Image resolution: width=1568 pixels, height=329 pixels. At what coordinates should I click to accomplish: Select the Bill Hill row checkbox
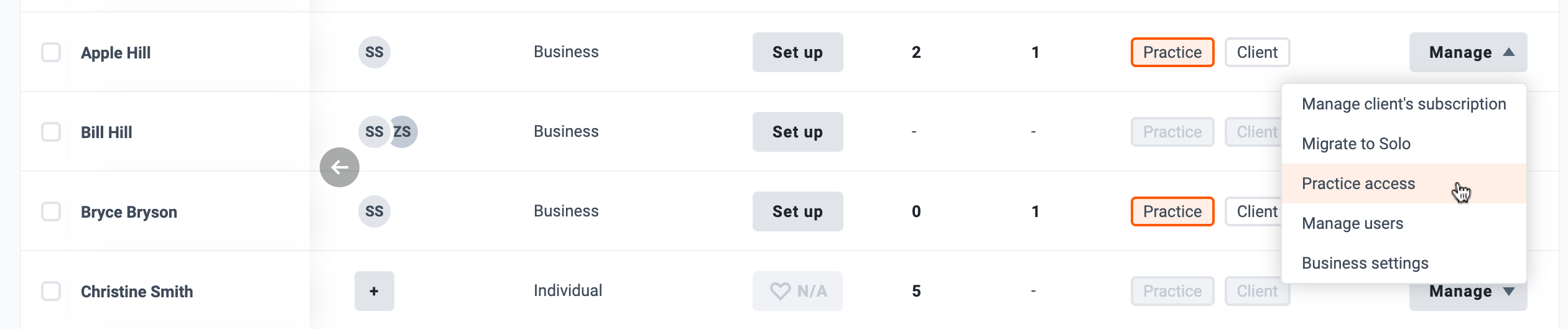click(x=51, y=132)
